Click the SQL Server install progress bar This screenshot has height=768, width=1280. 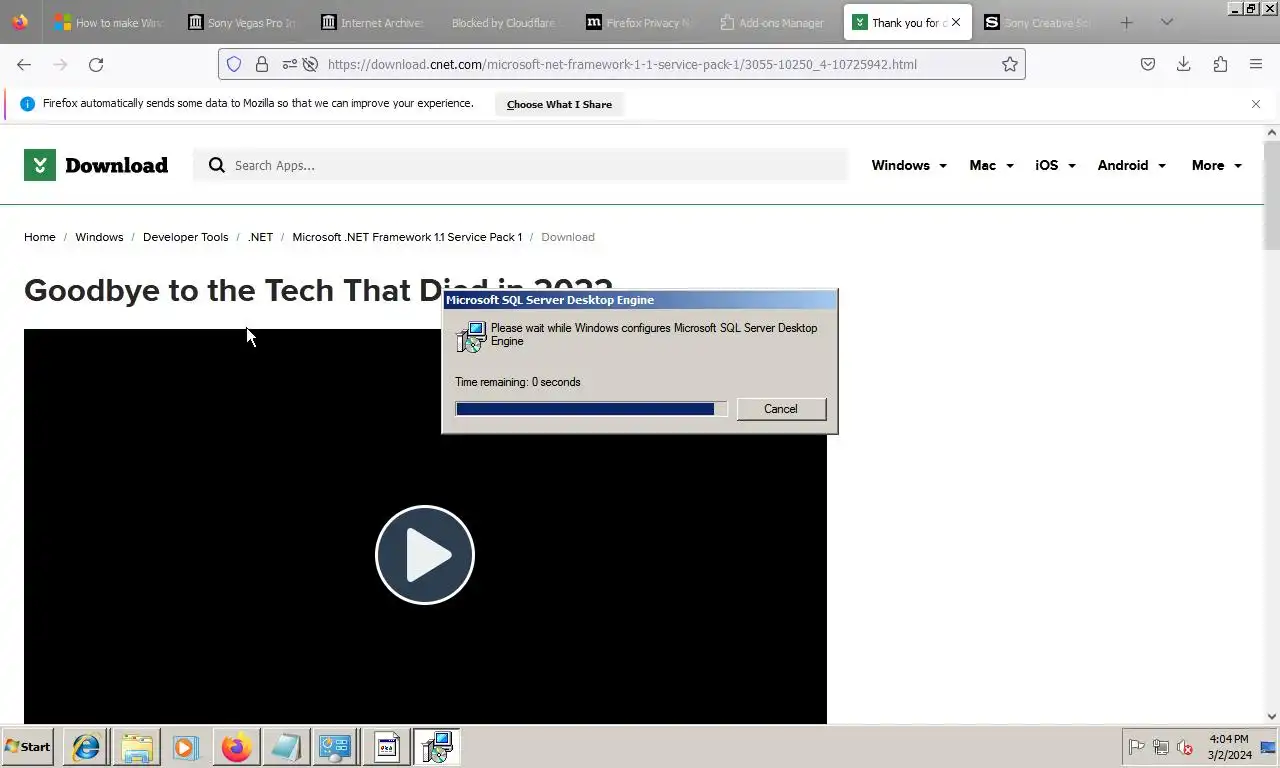click(x=591, y=409)
